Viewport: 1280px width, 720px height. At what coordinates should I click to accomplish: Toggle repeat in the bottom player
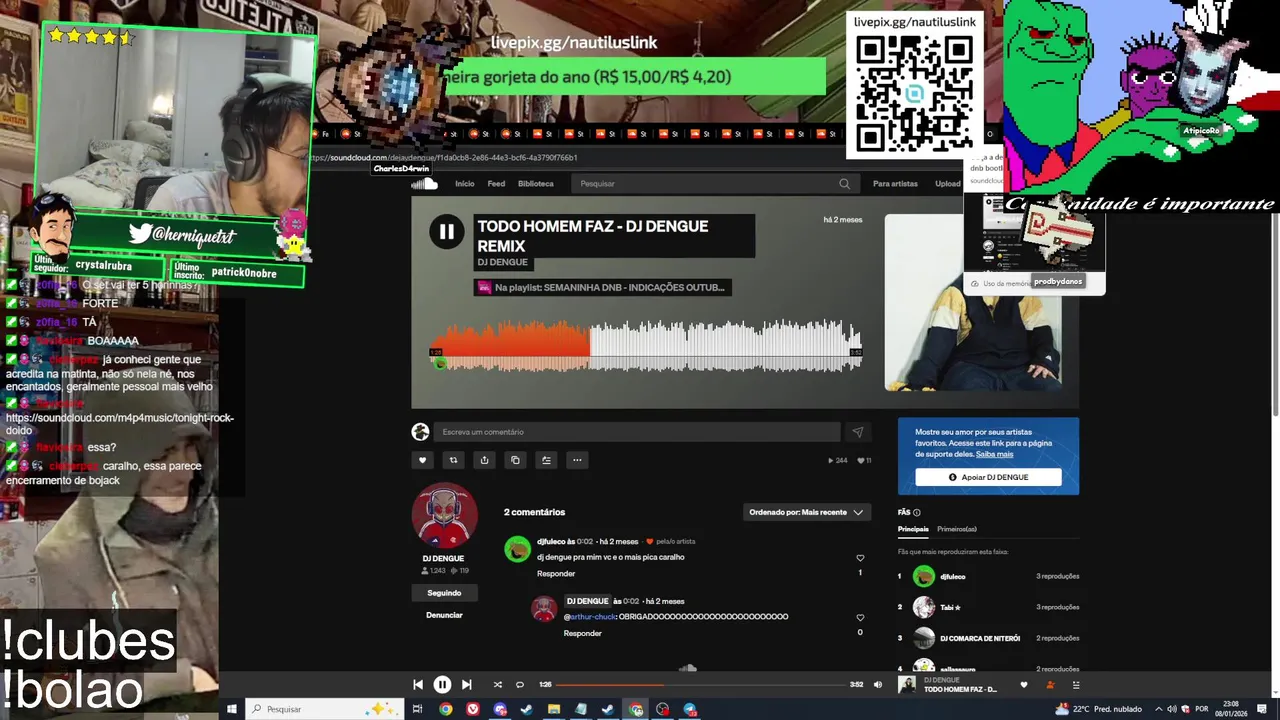[x=520, y=685]
